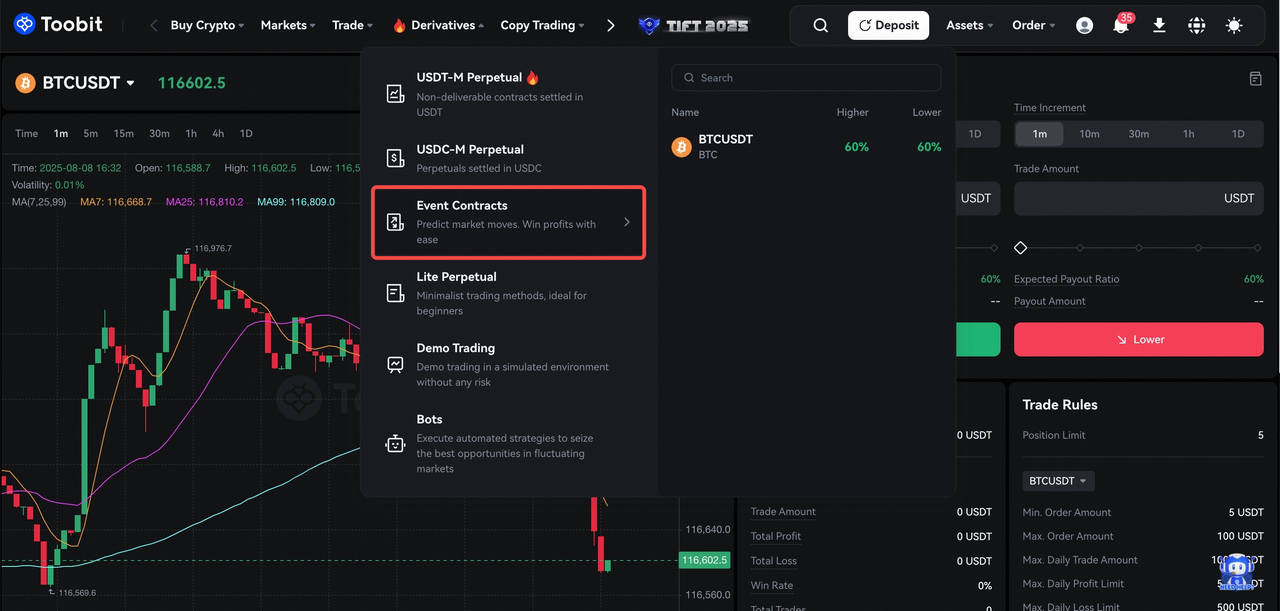Screen dimensions: 1280x611
Task: Open the BTCUSDT dropdown in Trade Rules
Action: (x=1058, y=481)
